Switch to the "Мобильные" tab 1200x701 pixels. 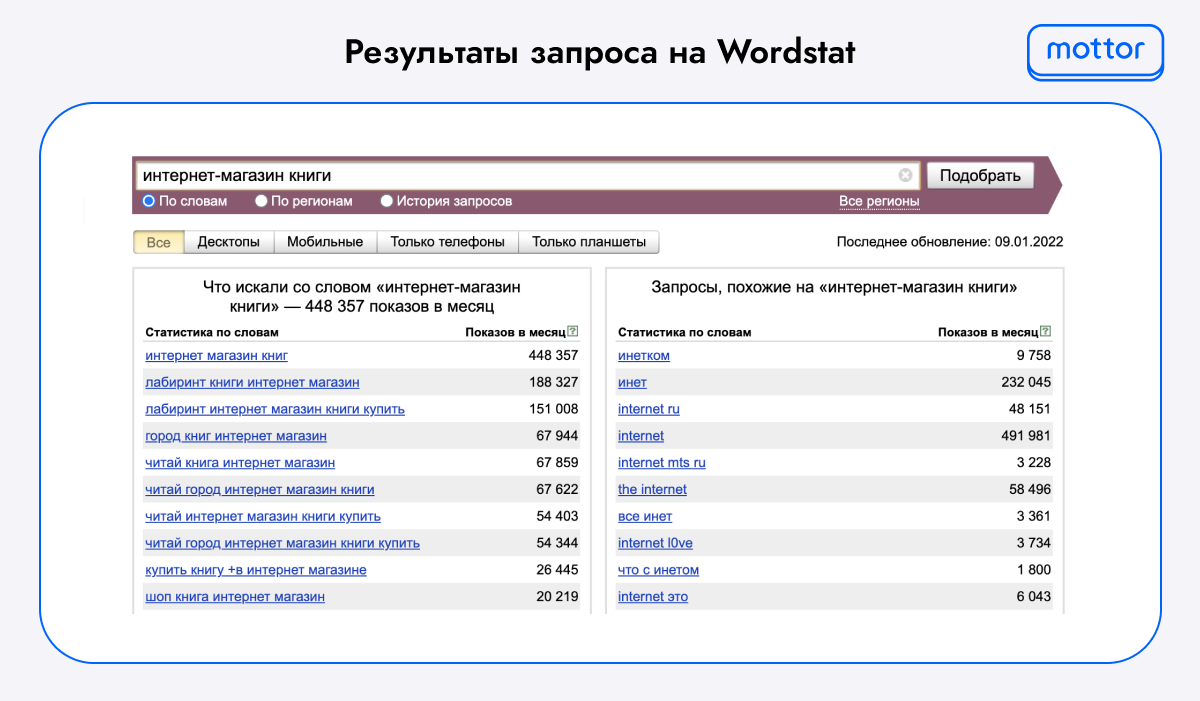click(x=325, y=242)
